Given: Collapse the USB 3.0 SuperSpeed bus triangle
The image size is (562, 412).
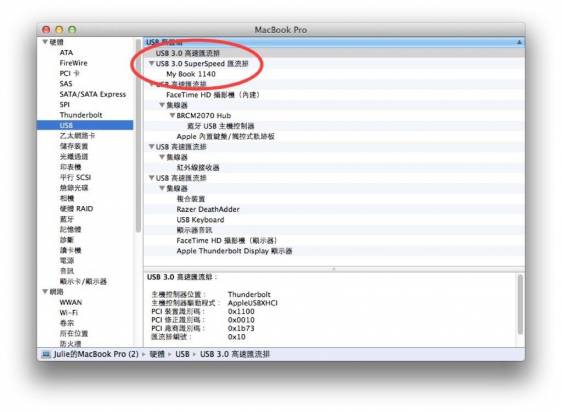Looking at the screenshot, I should (x=152, y=63).
